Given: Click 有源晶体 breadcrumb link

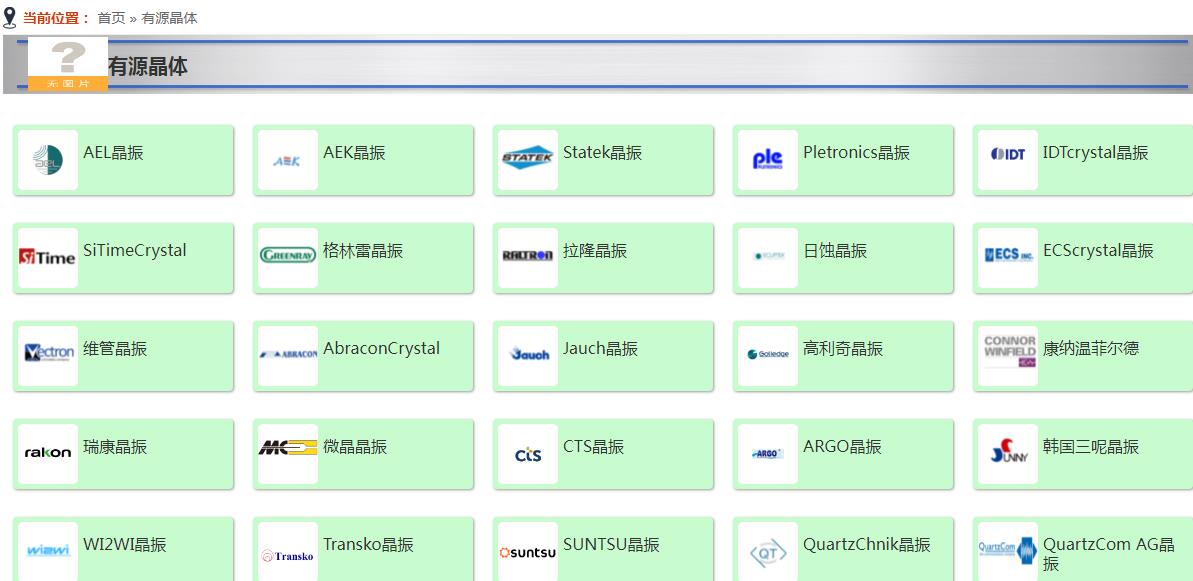Looking at the screenshot, I should tap(169, 18).
